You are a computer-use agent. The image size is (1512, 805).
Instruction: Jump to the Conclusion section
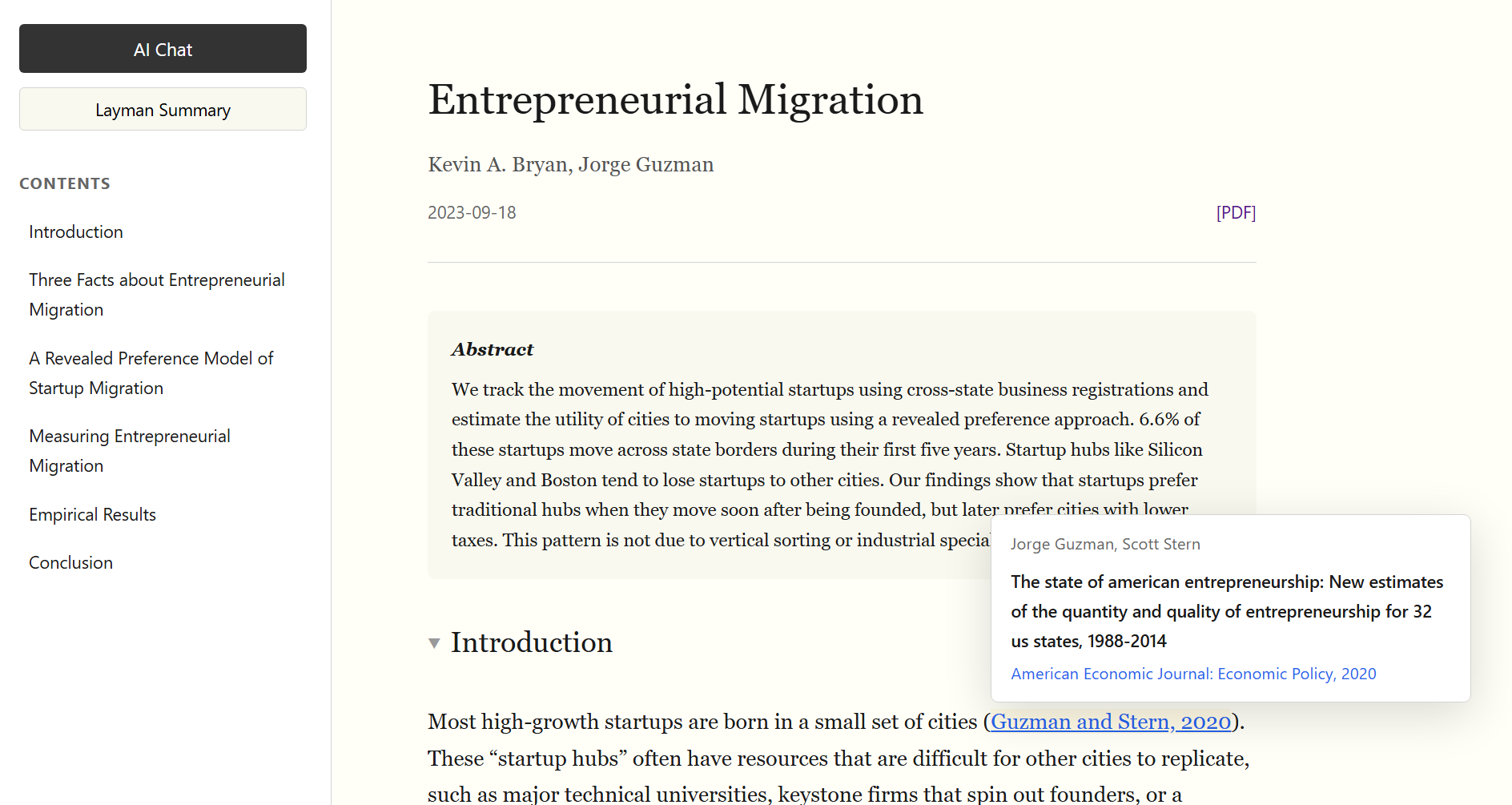[70, 563]
